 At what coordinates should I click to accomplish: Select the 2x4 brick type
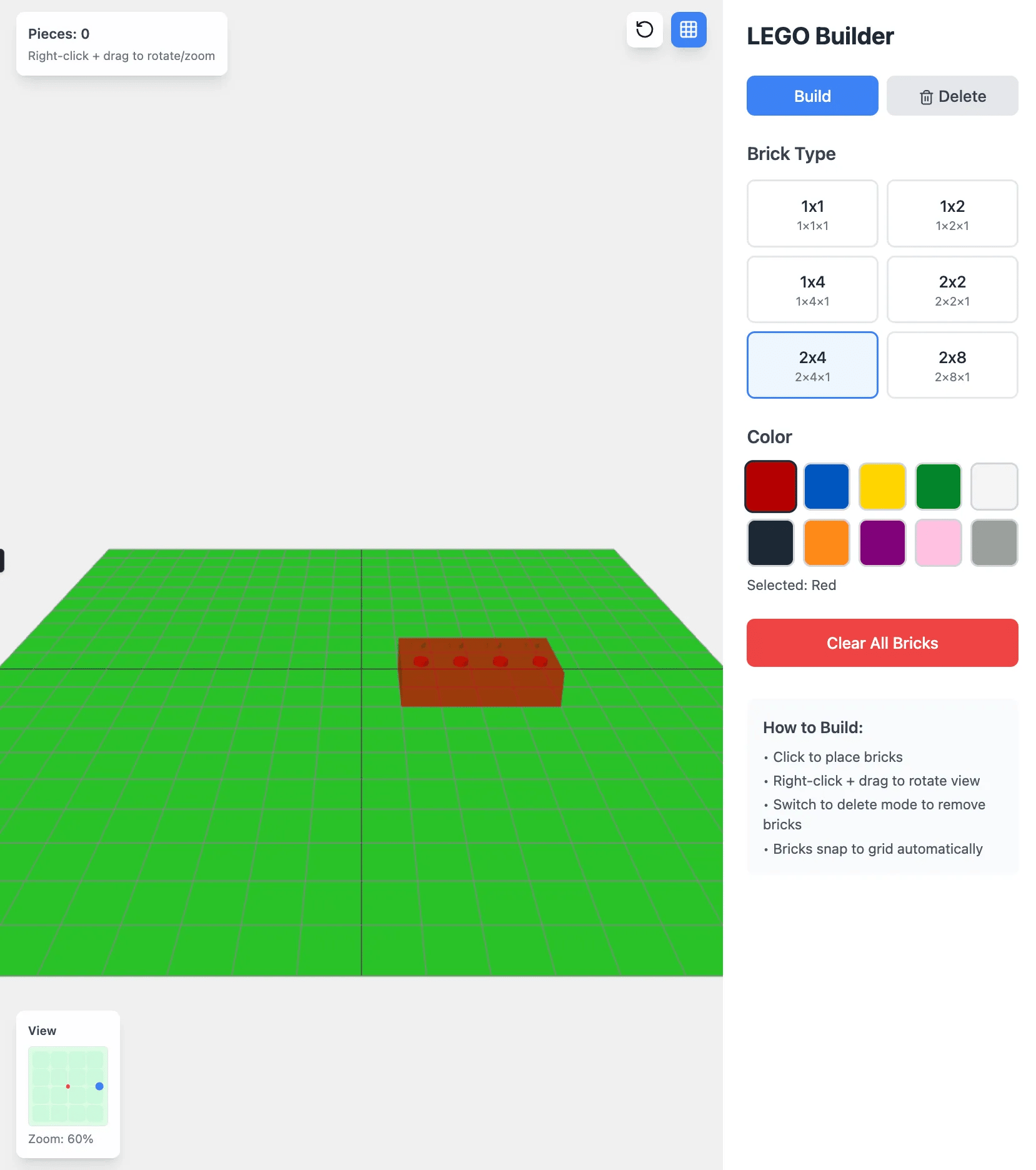(812, 365)
